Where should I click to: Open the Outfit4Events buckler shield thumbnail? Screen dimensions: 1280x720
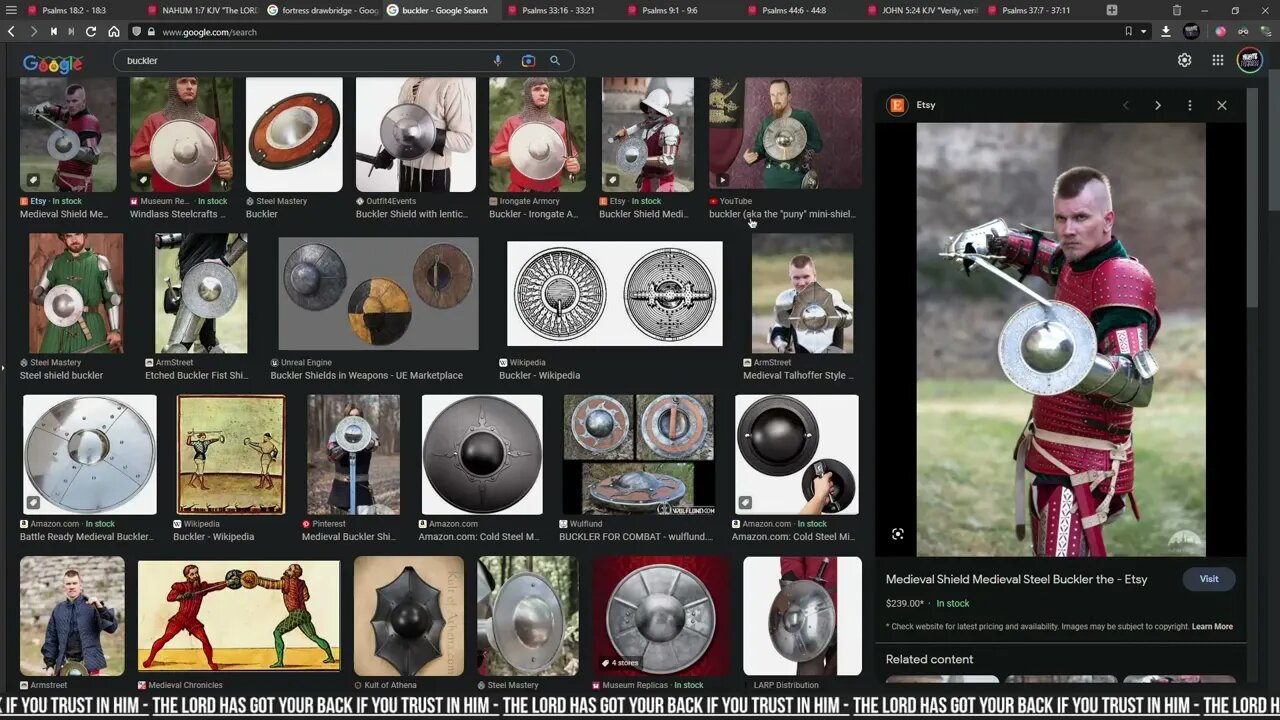pos(416,134)
